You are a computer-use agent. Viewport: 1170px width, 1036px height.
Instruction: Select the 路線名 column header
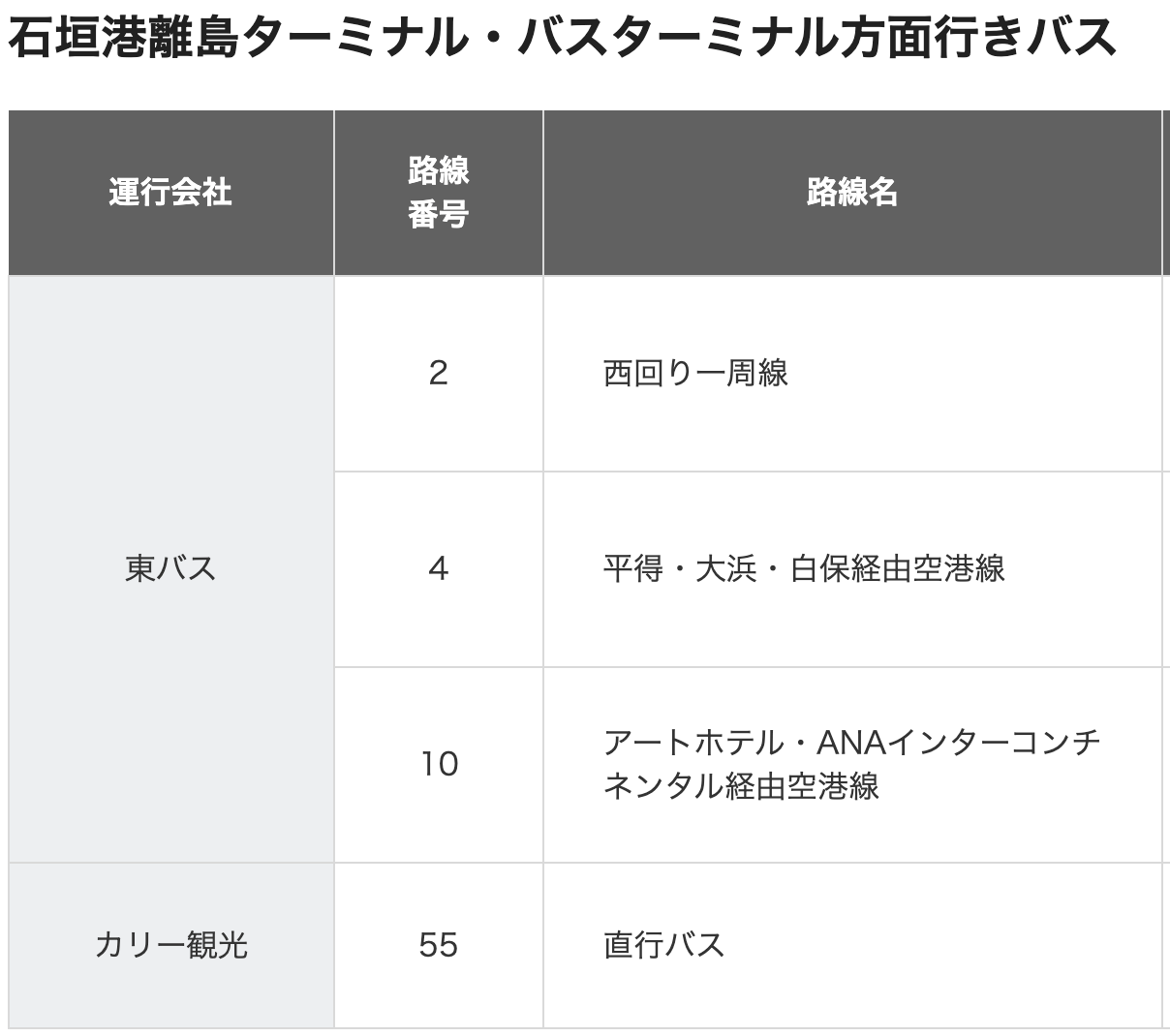click(851, 193)
